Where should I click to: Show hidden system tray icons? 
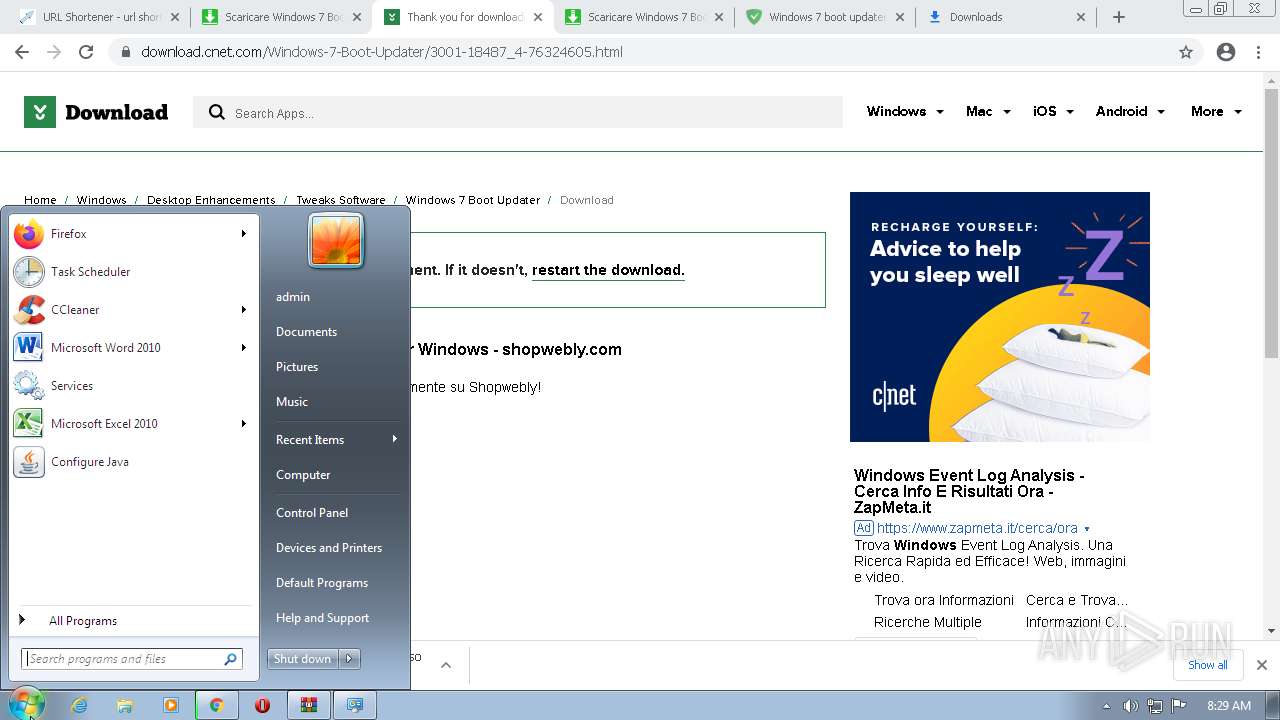click(x=1106, y=705)
